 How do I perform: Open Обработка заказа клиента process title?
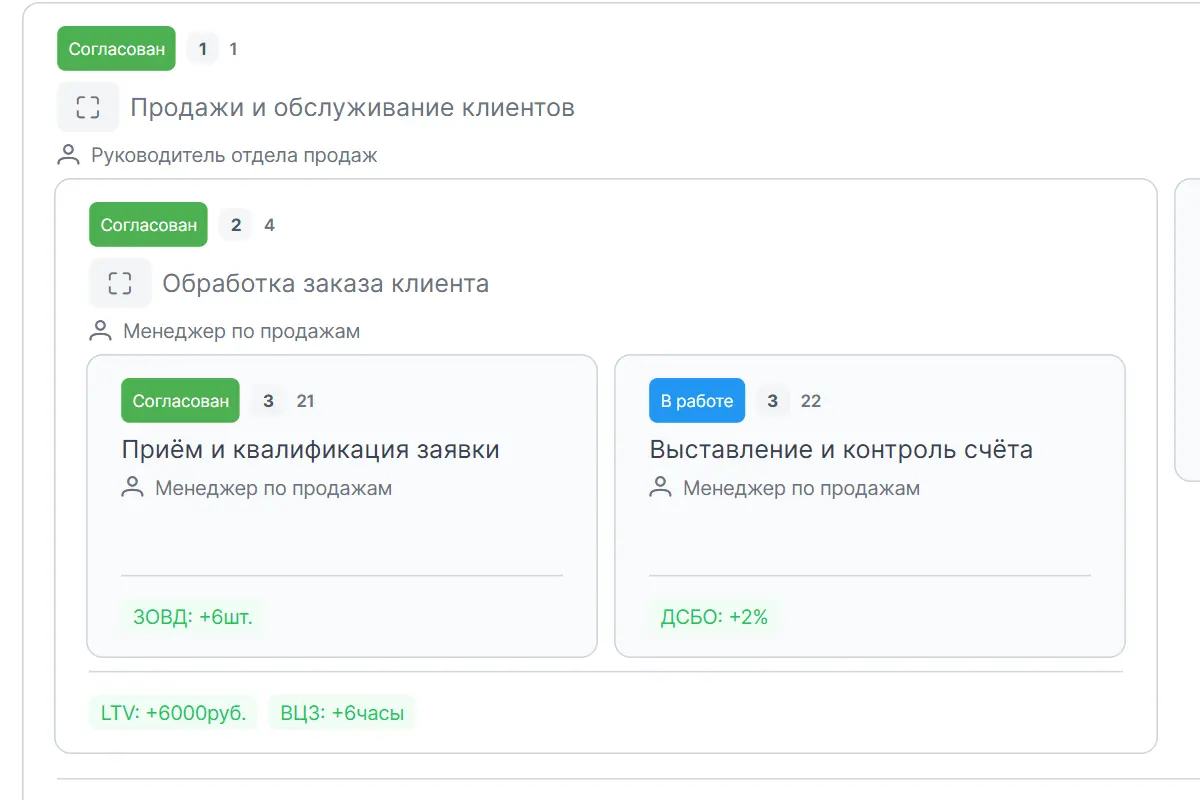[326, 283]
